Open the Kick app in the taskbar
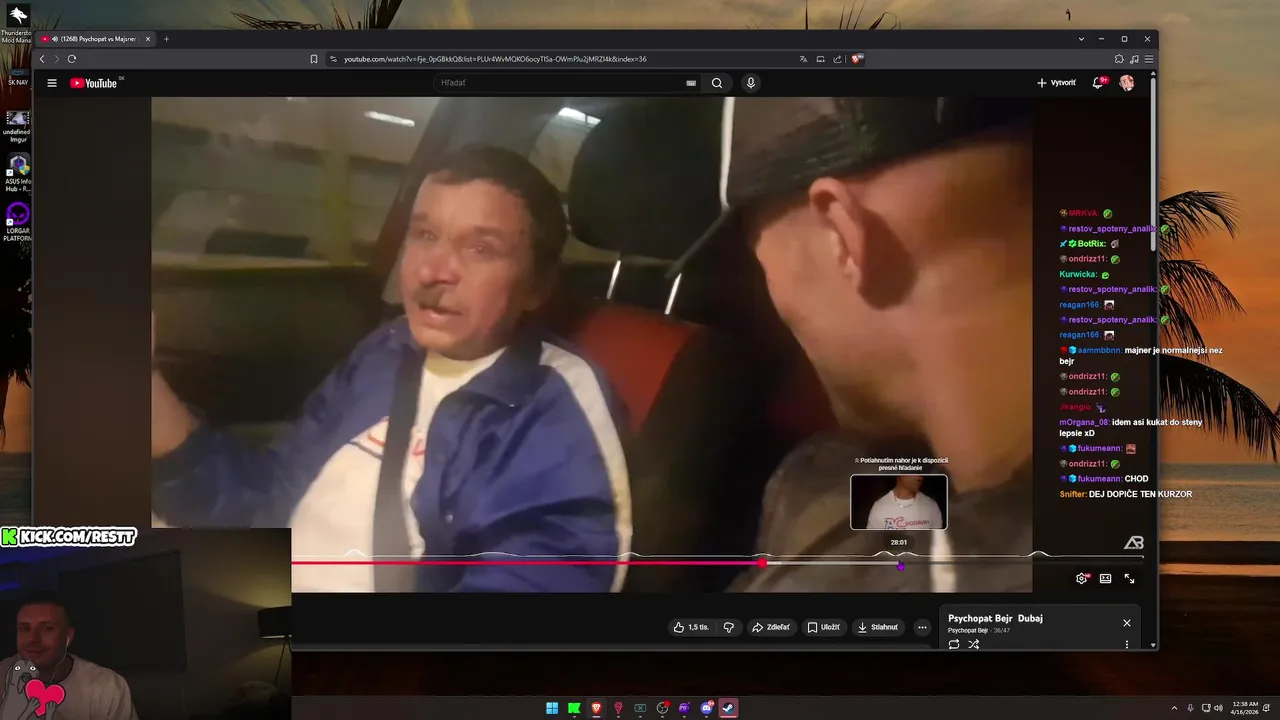The image size is (1280, 720). coord(574,708)
